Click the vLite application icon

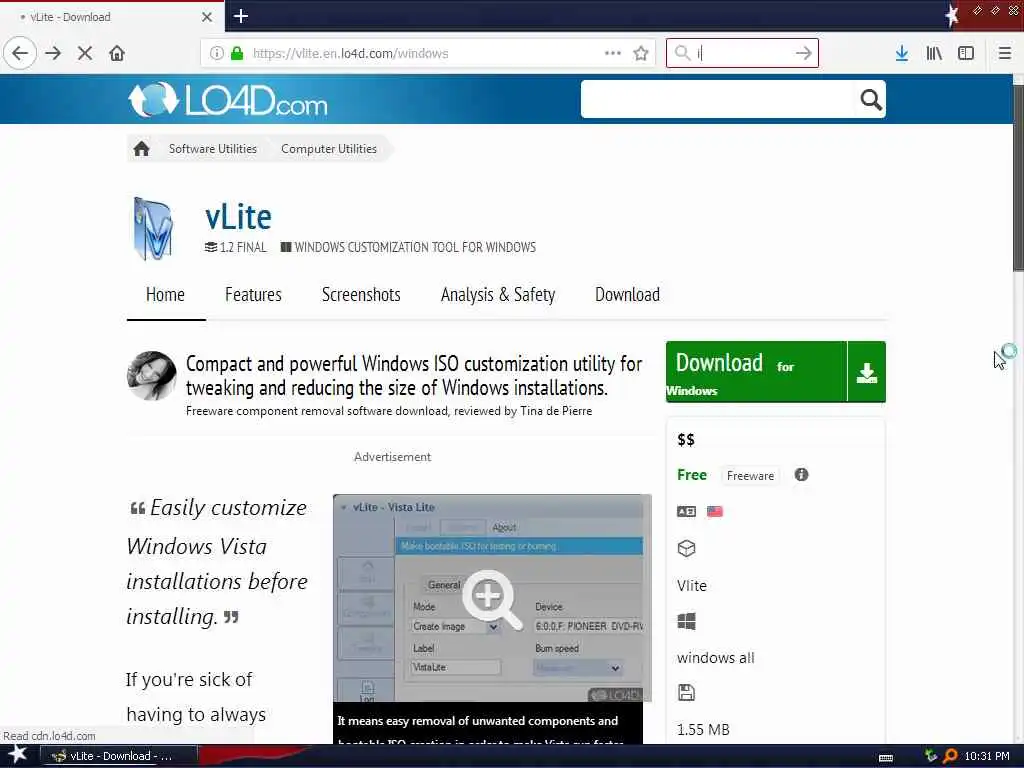(153, 229)
